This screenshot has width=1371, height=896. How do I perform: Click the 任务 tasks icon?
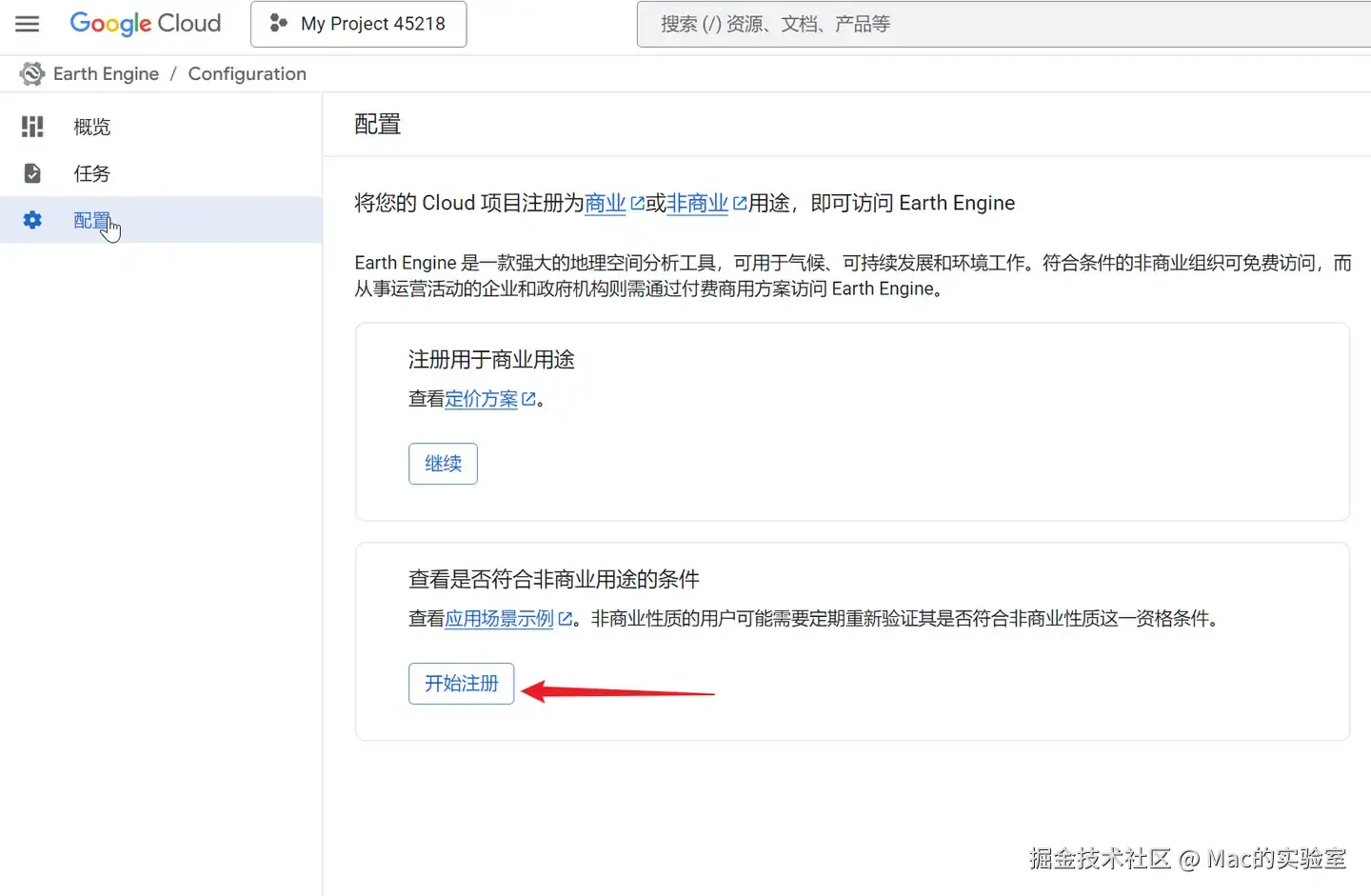32,173
